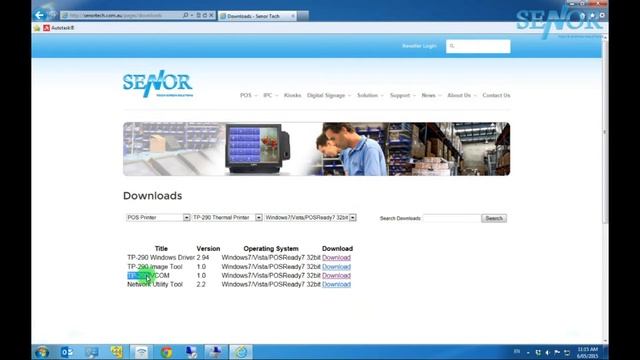Screen dimensions: 640x360
Task: Switch to Internet Explorer in the taskbar
Action: pos(241,352)
